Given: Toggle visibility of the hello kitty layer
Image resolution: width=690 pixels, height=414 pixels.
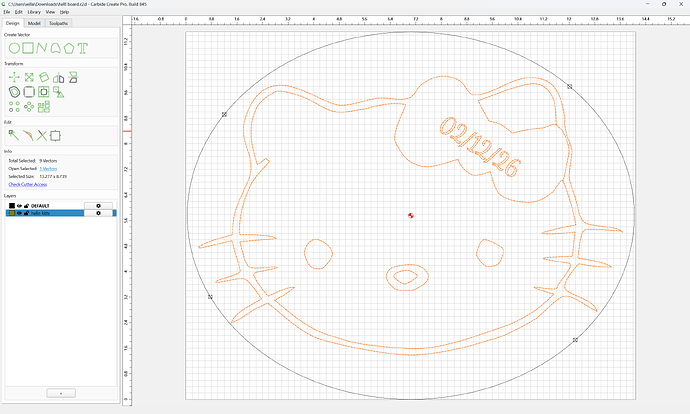Looking at the screenshot, I should [19, 213].
